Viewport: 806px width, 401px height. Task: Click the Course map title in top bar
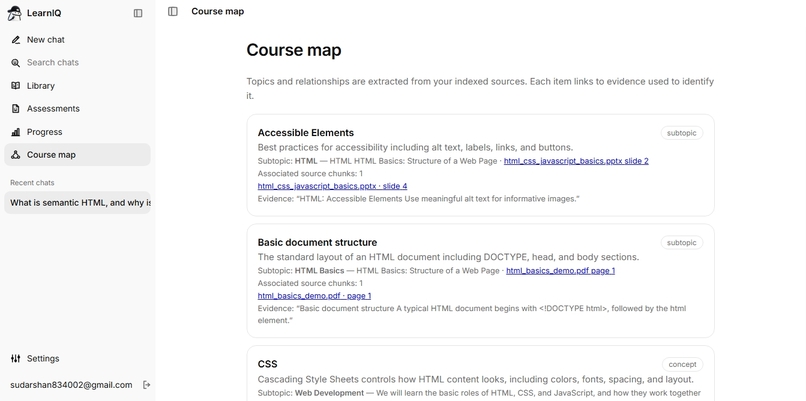pos(217,11)
